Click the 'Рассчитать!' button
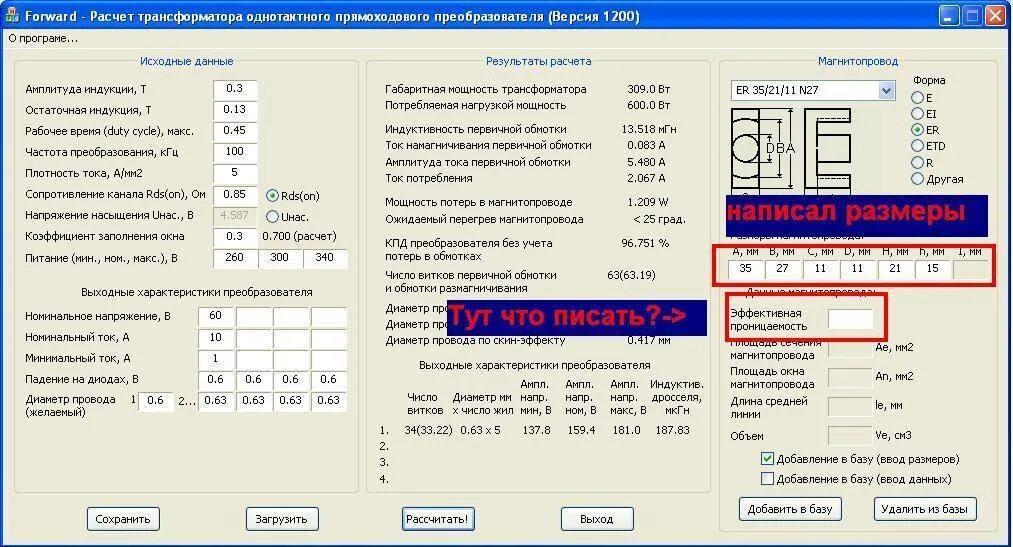This screenshot has width=1013, height=547. (438, 519)
